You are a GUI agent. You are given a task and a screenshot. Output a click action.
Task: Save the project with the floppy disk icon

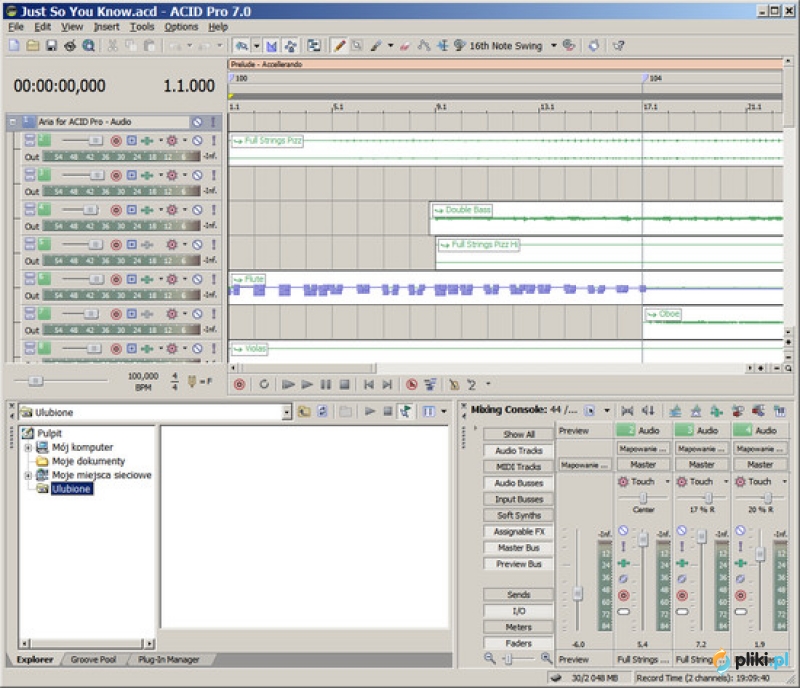(x=51, y=45)
